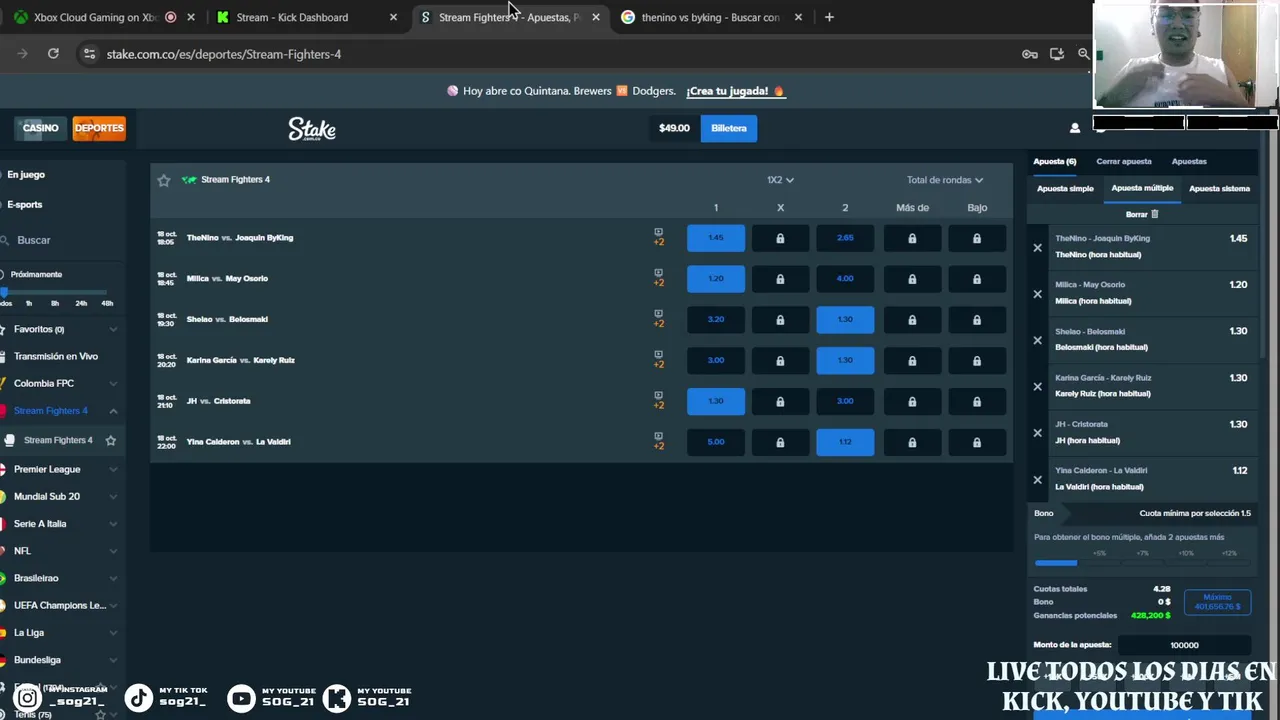Toggle TheNino 1.45 odds selection
This screenshot has height=720, width=1280.
pos(716,238)
